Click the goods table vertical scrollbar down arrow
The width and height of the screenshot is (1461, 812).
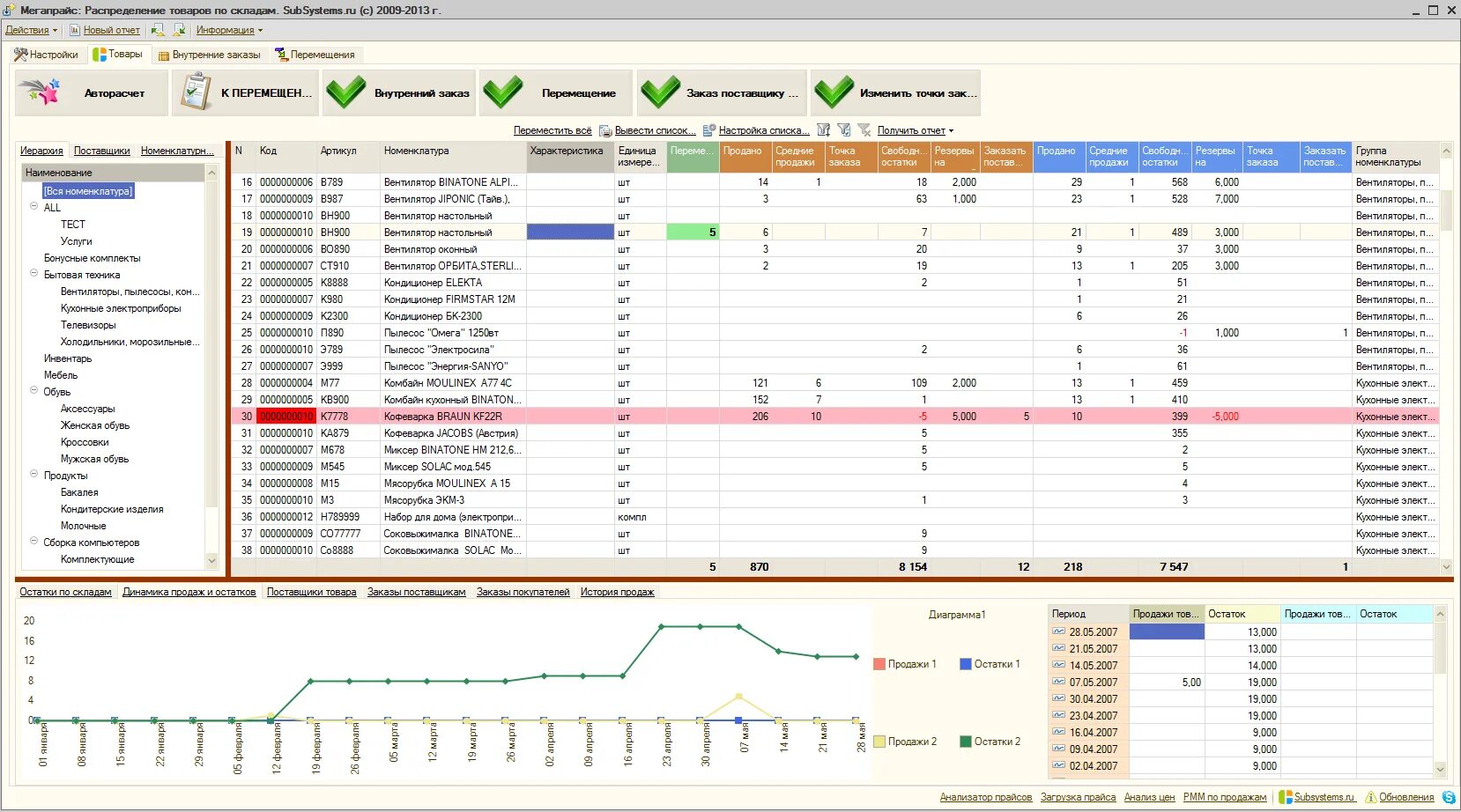(x=1446, y=567)
